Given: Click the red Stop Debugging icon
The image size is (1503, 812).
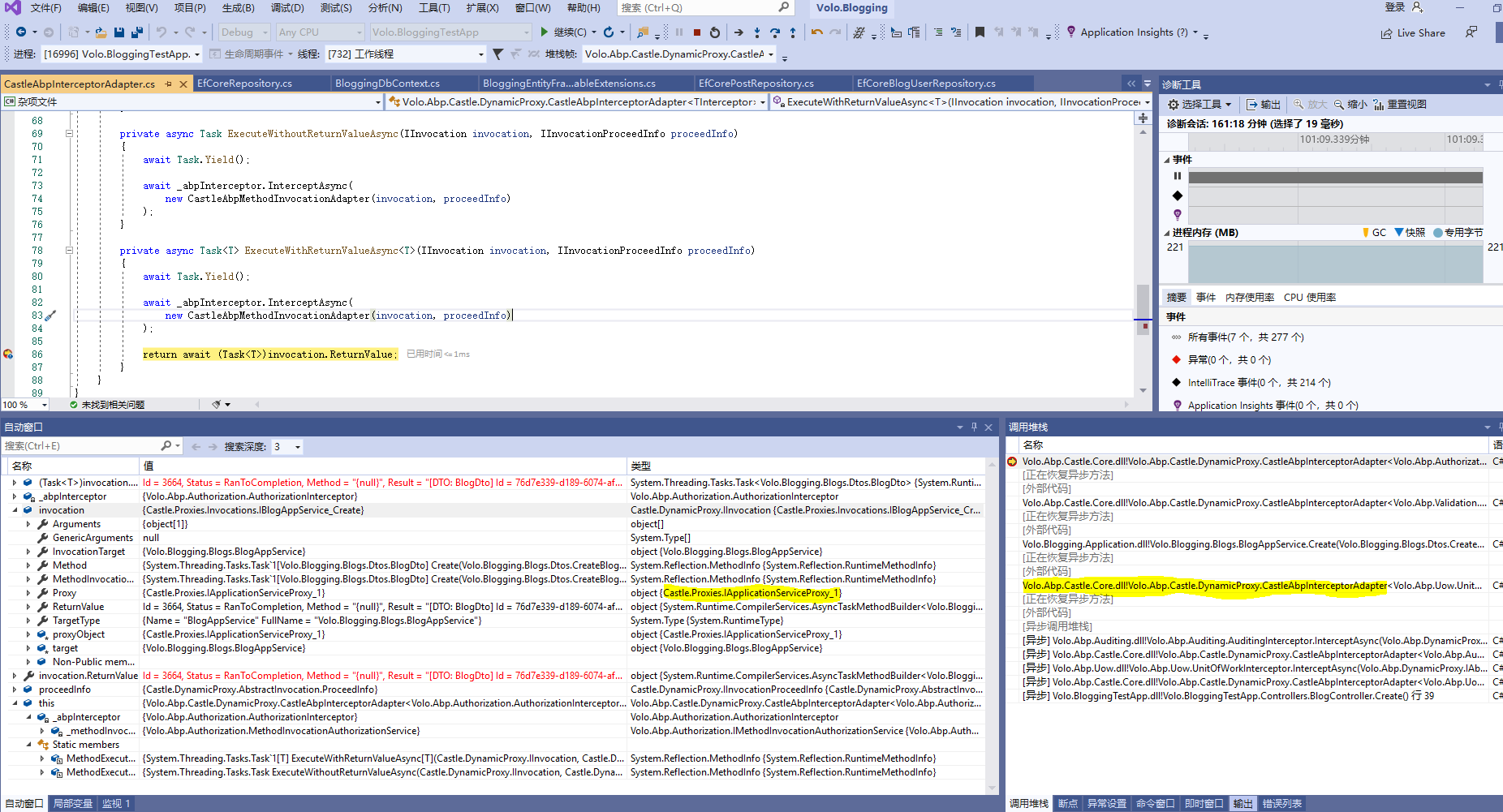Looking at the screenshot, I should (696, 32).
